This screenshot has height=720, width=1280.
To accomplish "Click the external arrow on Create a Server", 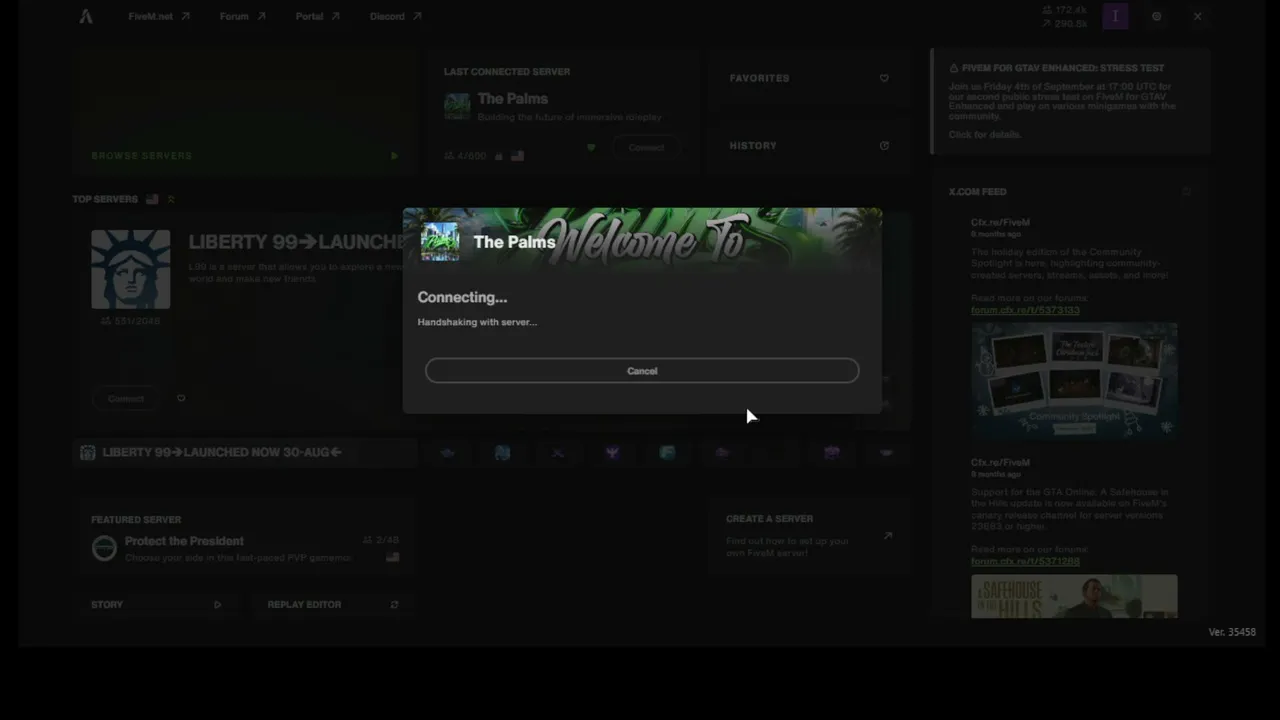I will click(887, 536).
